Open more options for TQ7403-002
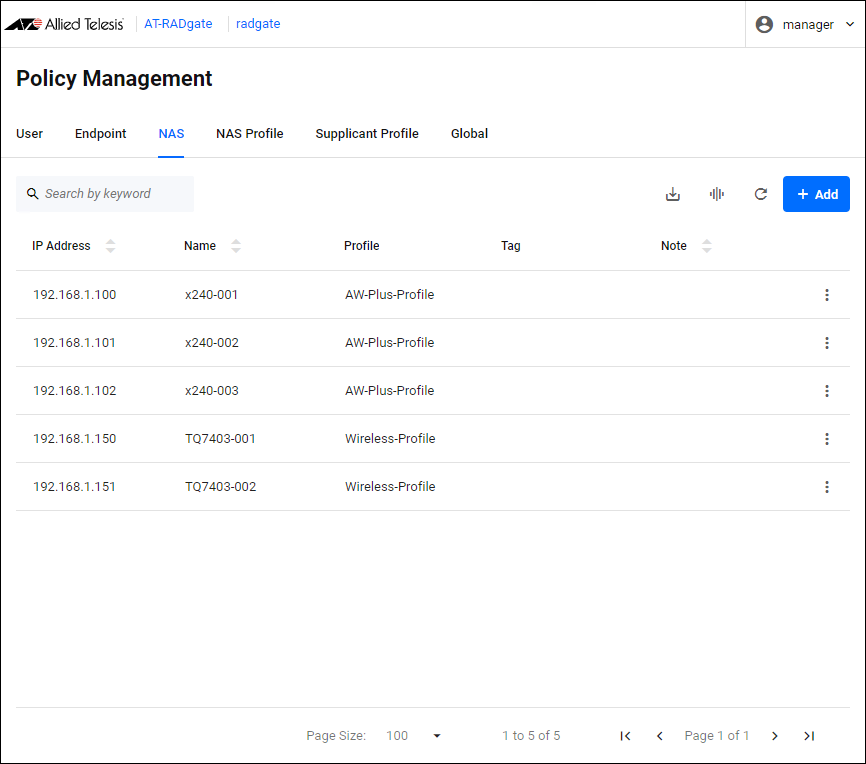Viewport: 866px width, 764px height. pos(827,487)
